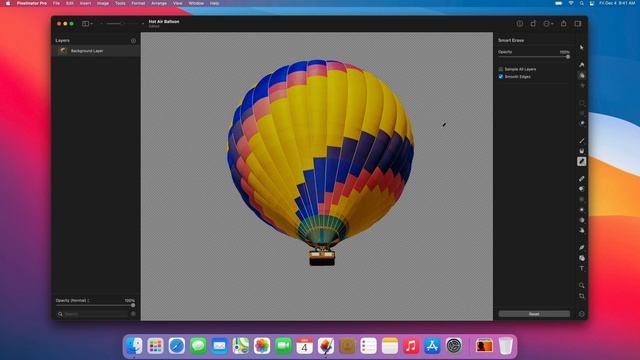This screenshot has height=360, width=640.
Task: Click the circular add icon in the Layers header
Action: [x=133, y=41]
